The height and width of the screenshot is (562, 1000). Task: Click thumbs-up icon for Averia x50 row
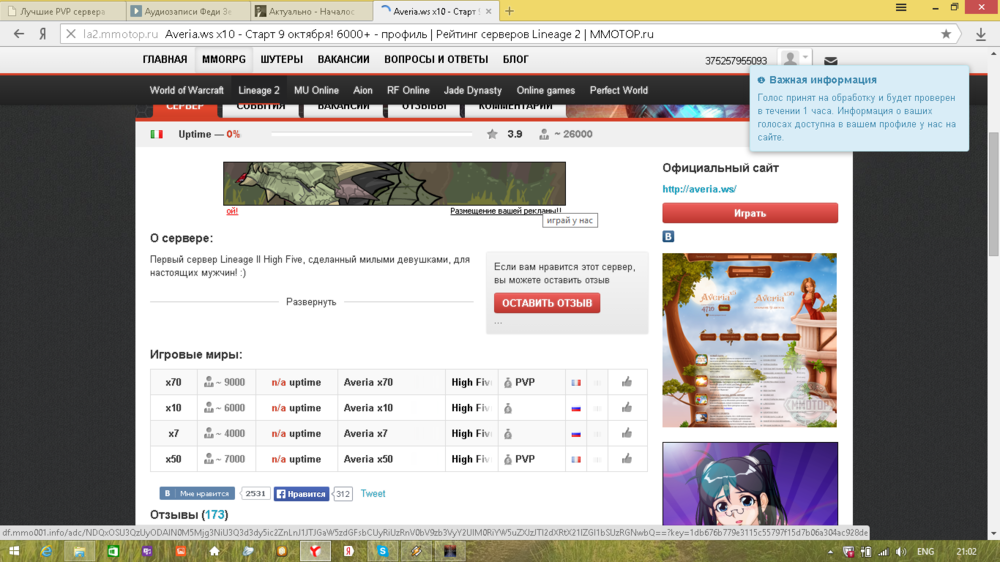627,459
